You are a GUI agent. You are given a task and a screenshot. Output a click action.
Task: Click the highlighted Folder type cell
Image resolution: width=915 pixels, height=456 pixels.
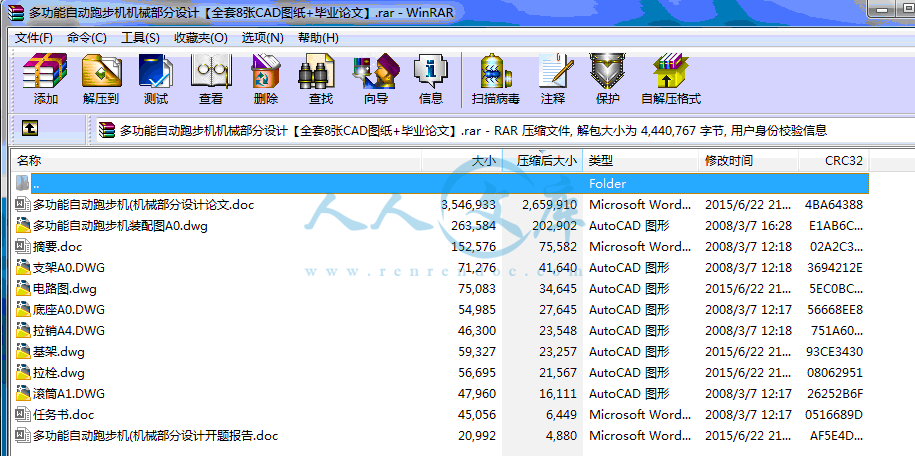coord(607,183)
